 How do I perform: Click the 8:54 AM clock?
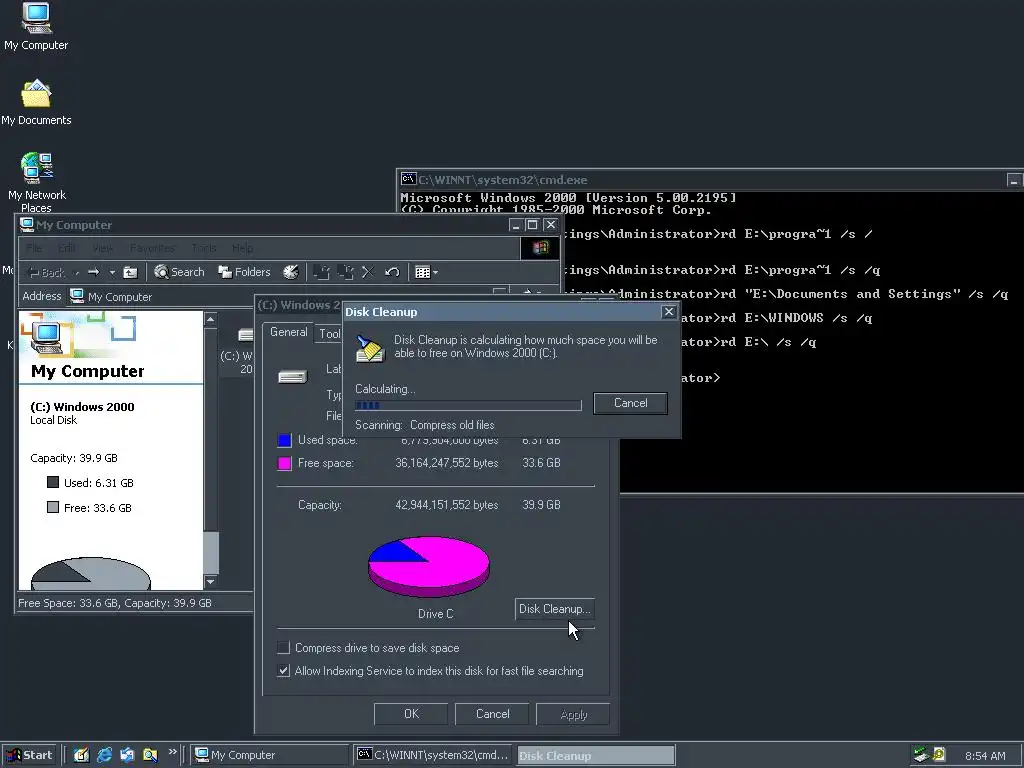985,756
